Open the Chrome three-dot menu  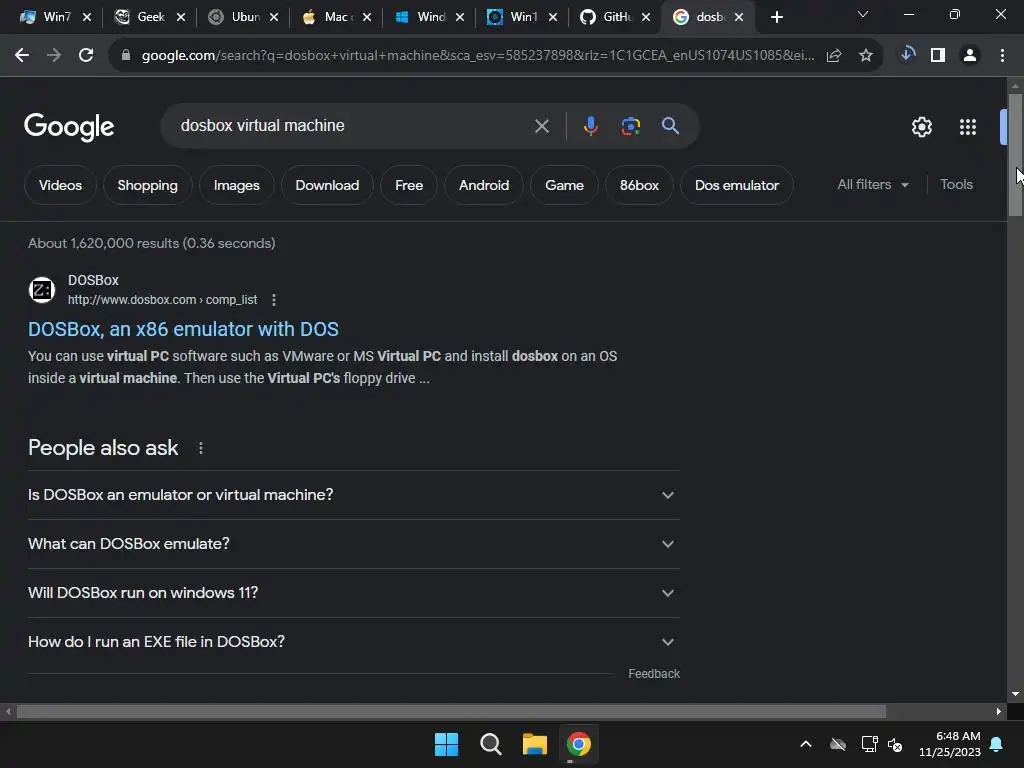pyautogui.click(x=1002, y=56)
